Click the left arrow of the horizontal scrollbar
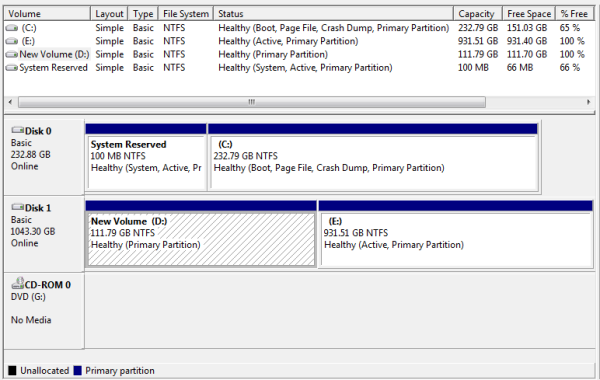This screenshot has width=600, height=380. point(11,102)
